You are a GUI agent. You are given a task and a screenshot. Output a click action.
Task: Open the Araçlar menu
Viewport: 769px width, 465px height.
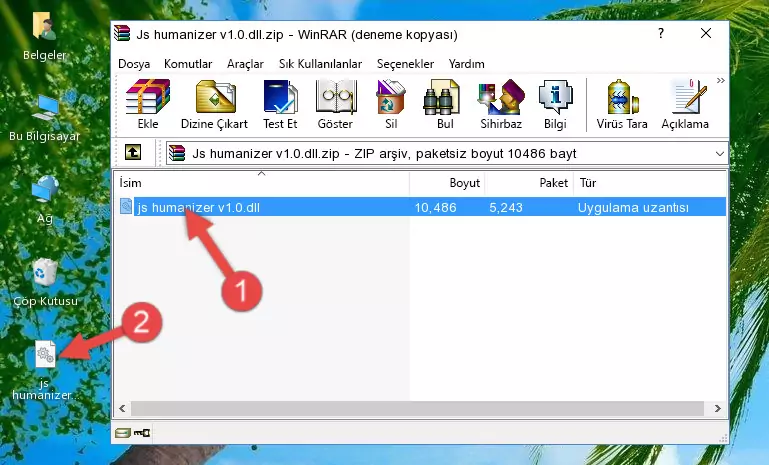[x=245, y=64]
